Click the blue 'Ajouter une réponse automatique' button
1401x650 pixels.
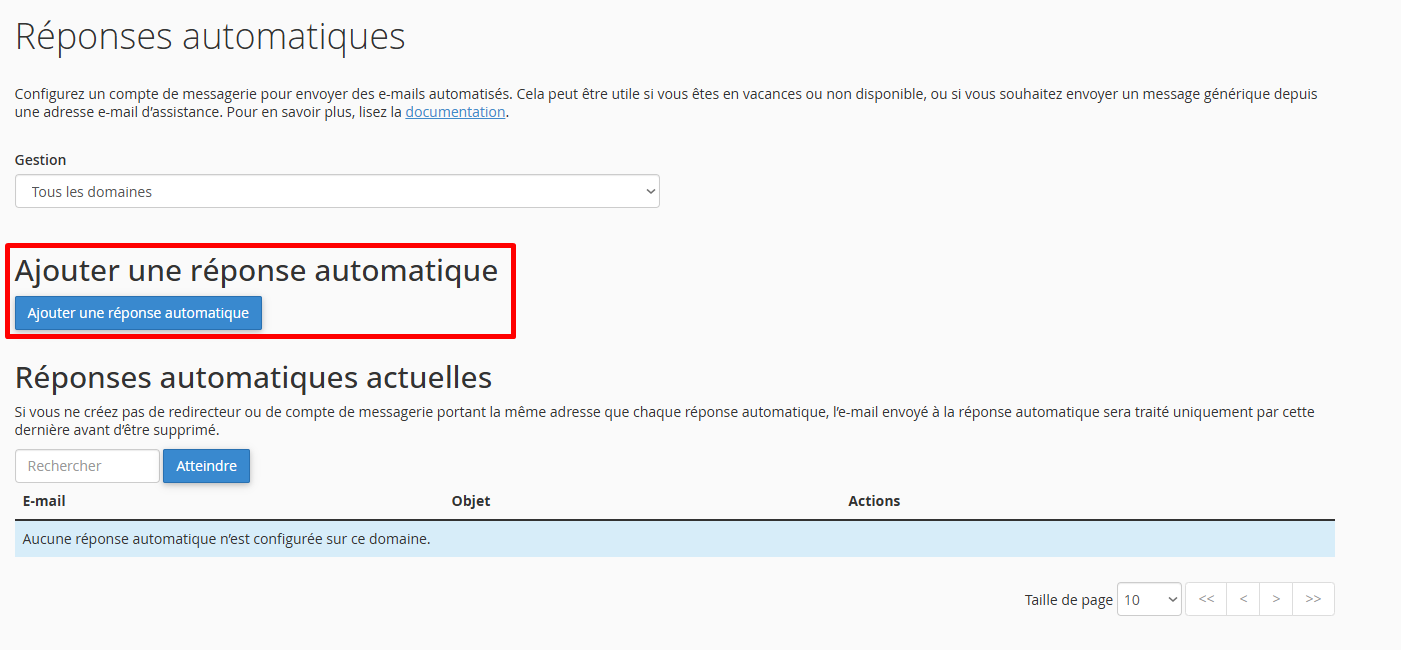[138, 313]
